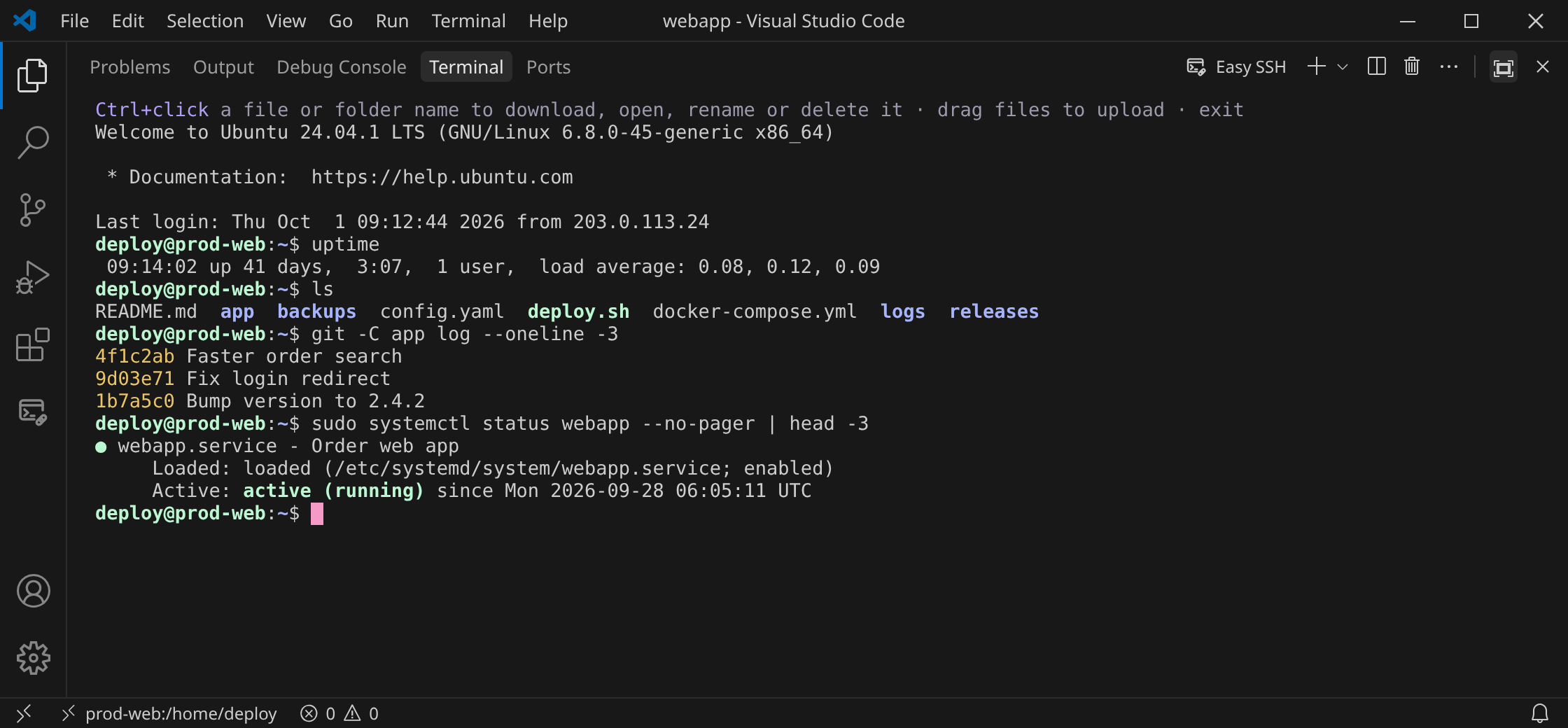This screenshot has height=728, width=1568.
Task: Kill the terminal with trash icon
Action: tap(1412, 66)
